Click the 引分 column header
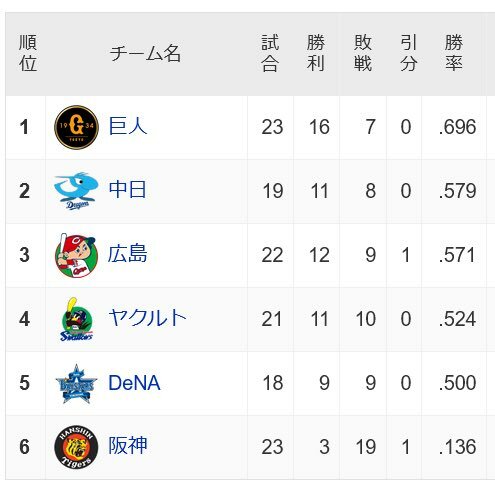Image resolution: width=495 pixels, height=489 pixels. click(x=408, y=53)
